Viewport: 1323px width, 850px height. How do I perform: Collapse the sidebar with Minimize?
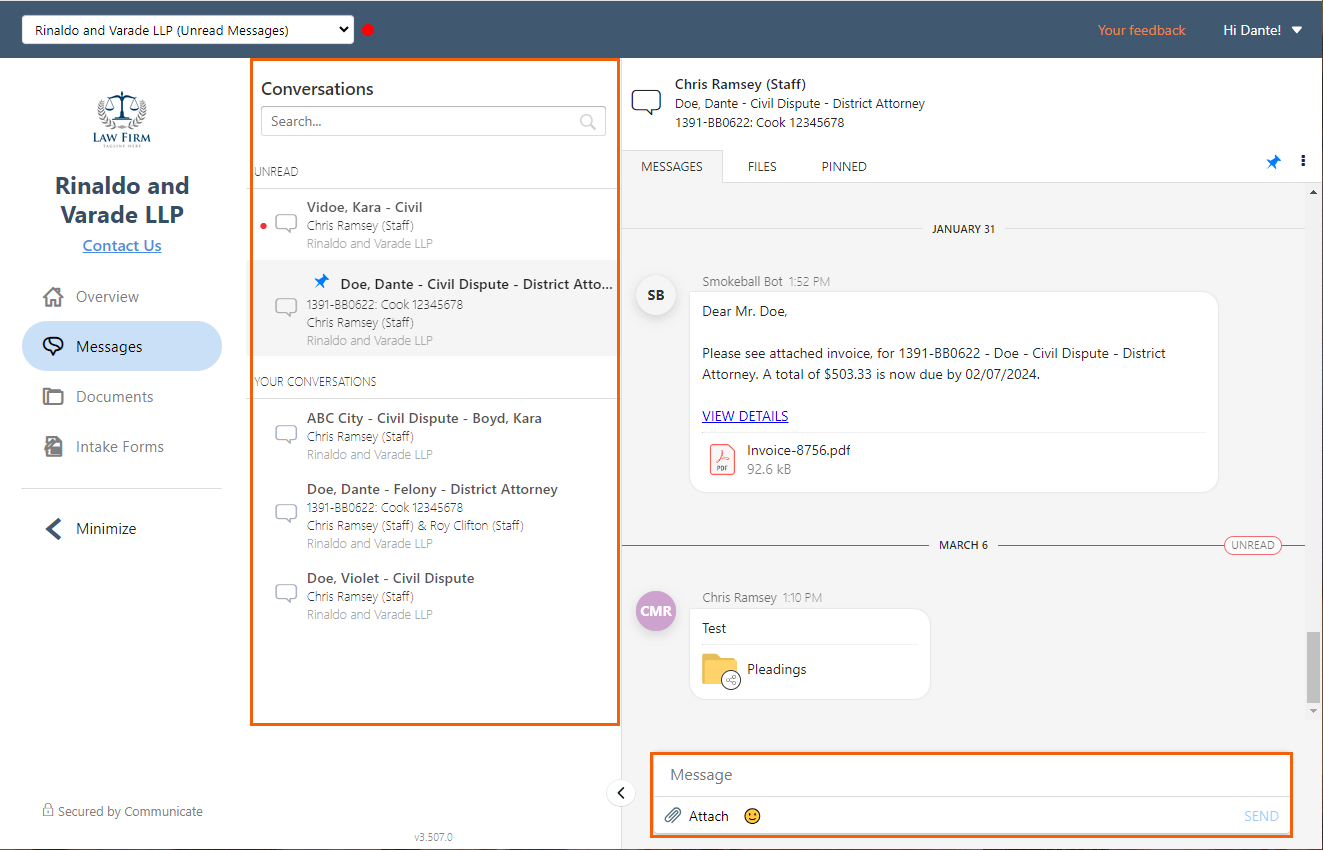coord(103,528)
